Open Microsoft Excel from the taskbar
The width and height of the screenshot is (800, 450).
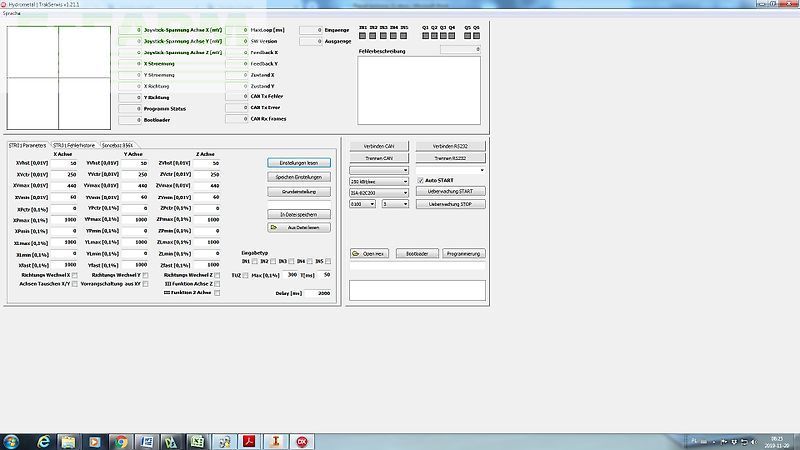(198, 441)
